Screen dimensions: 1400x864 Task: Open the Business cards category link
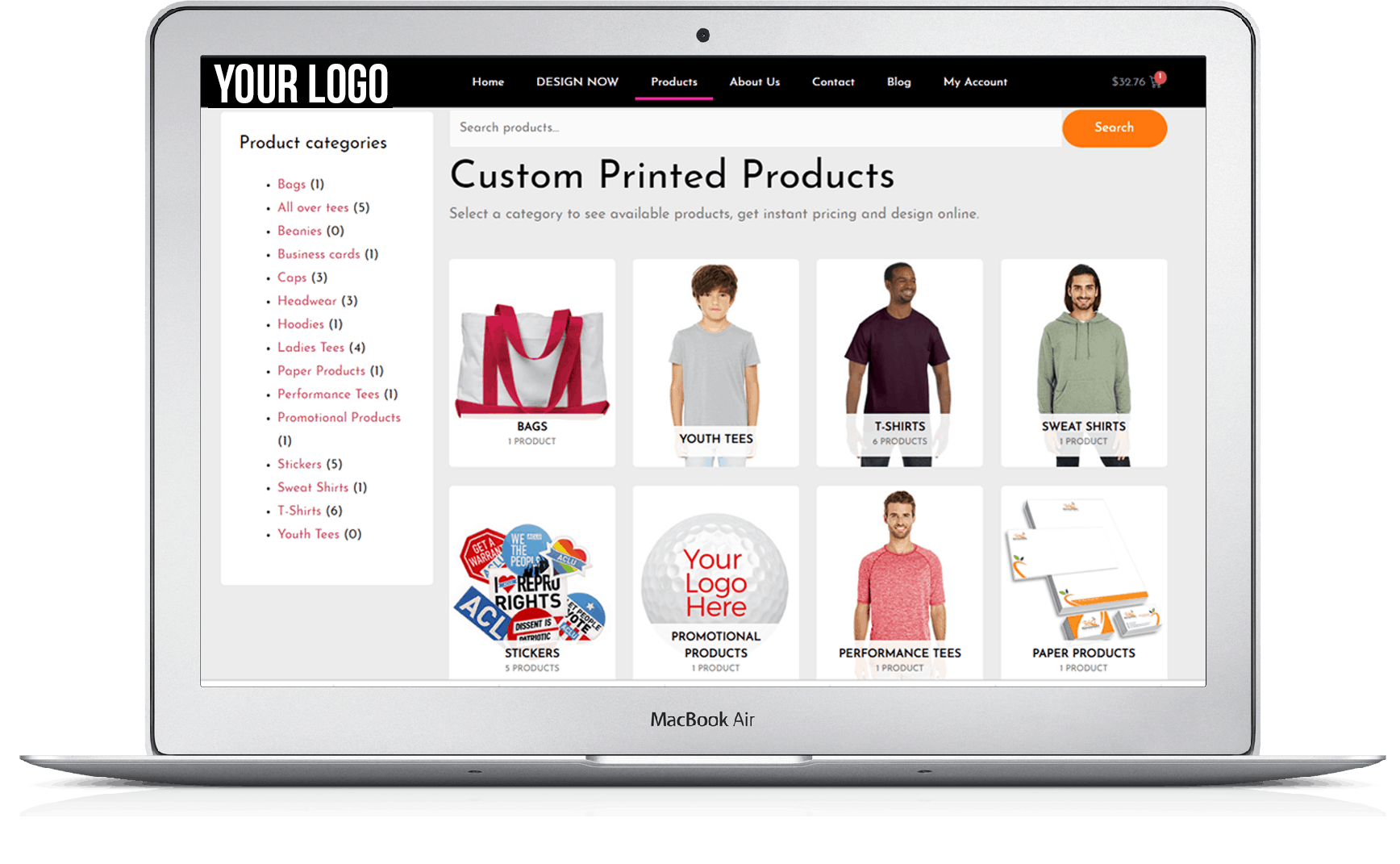pyautogui.click(x=319, y=254)
